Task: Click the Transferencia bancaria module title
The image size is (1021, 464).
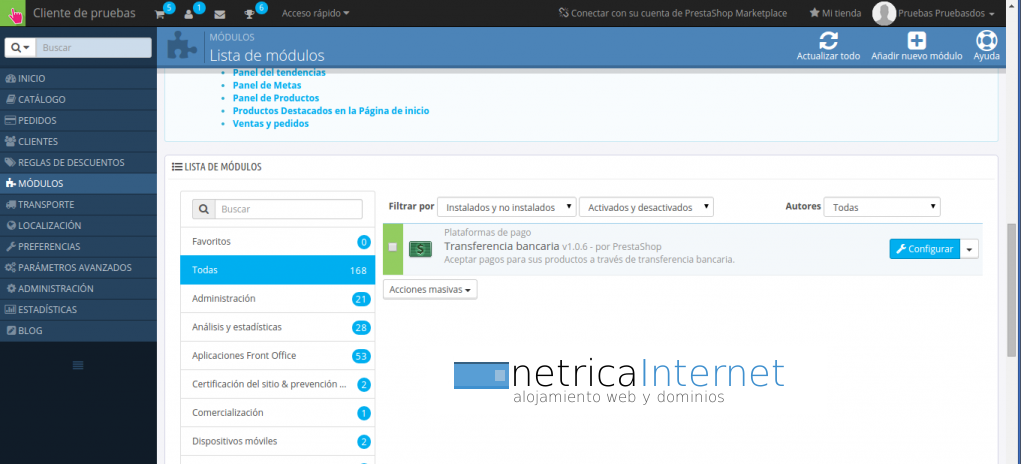Action: click(x=501, y=246)
